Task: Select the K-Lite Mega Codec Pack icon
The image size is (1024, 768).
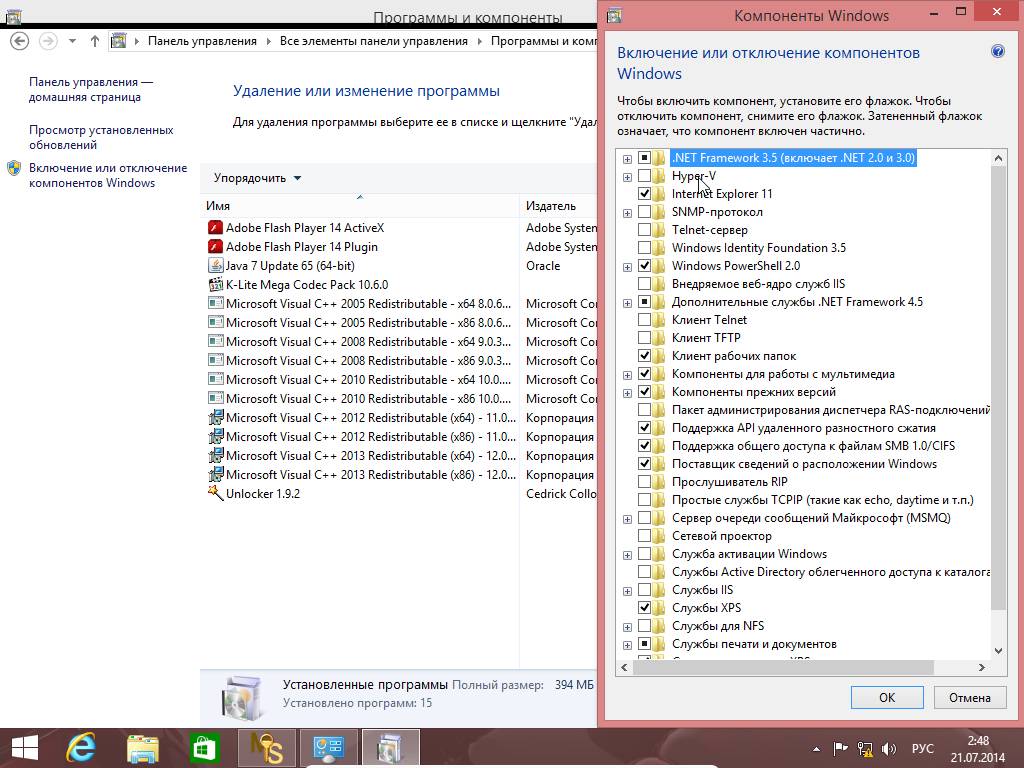Action: coord(215,285)
